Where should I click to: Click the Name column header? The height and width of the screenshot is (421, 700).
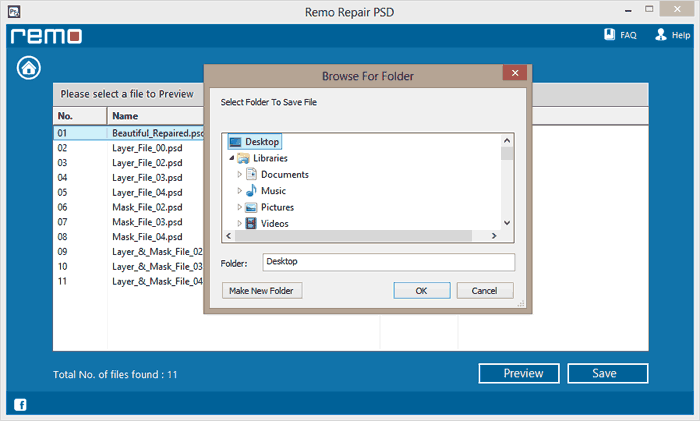point(156,116)
